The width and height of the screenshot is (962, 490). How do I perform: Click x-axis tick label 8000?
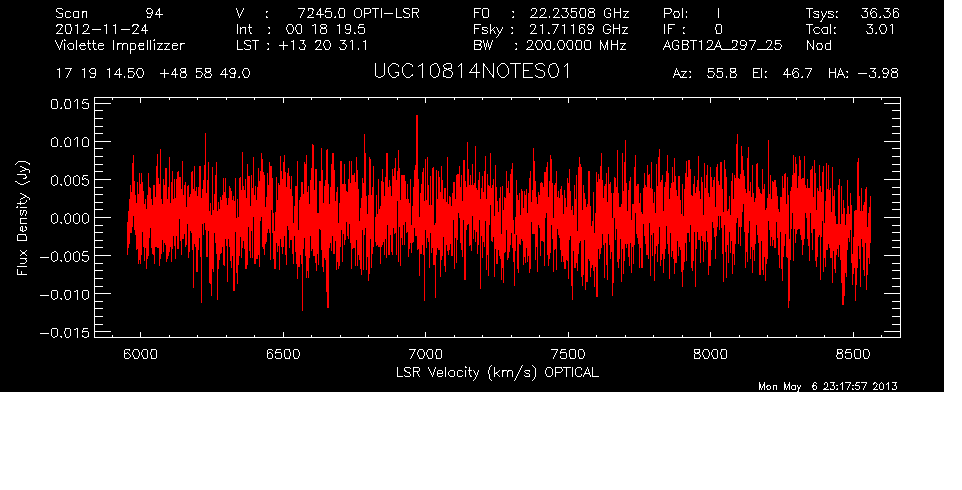pyautogui.click(x=710, y=354)
